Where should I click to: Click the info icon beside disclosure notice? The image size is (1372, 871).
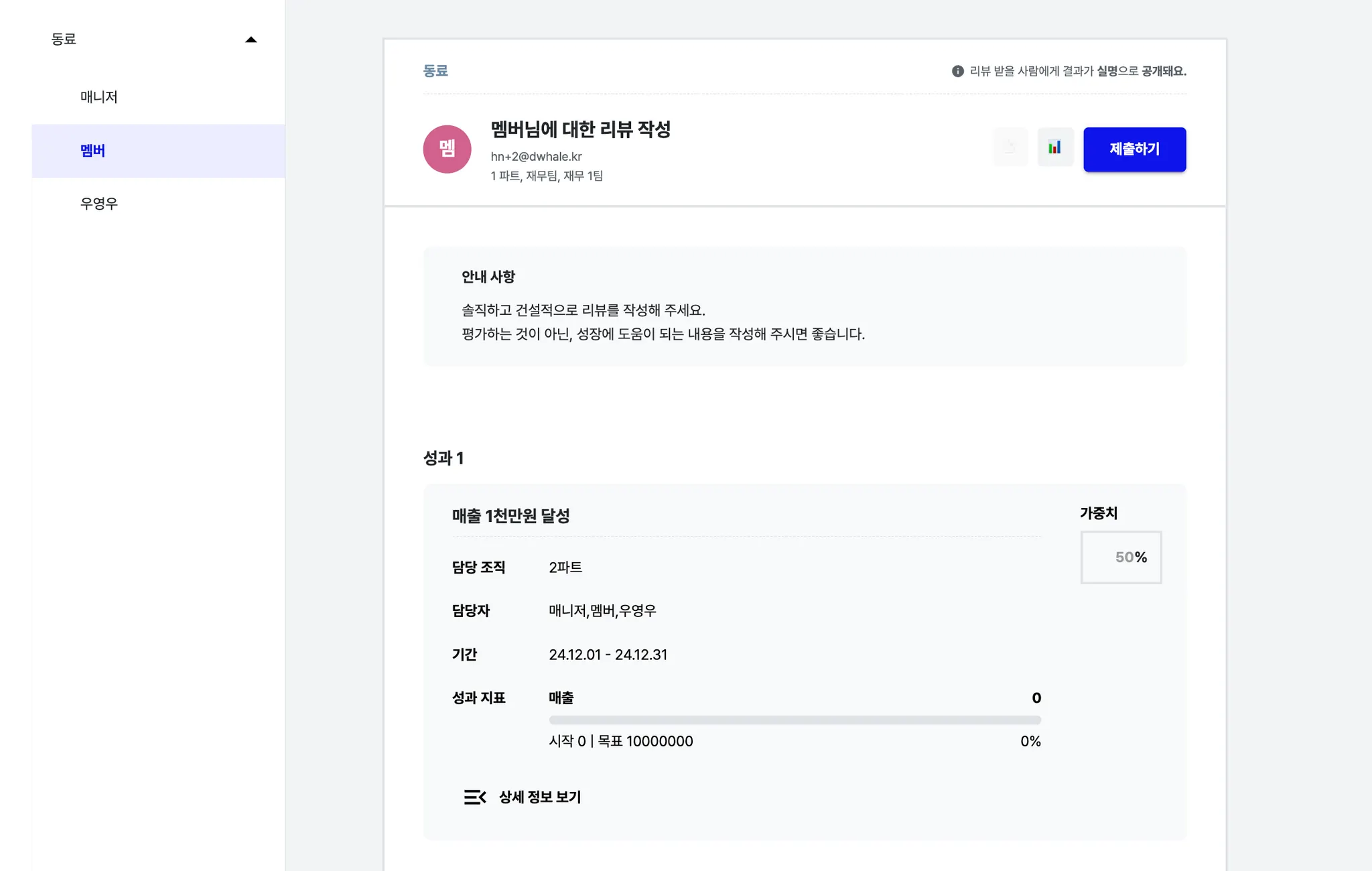coord(958,71)
